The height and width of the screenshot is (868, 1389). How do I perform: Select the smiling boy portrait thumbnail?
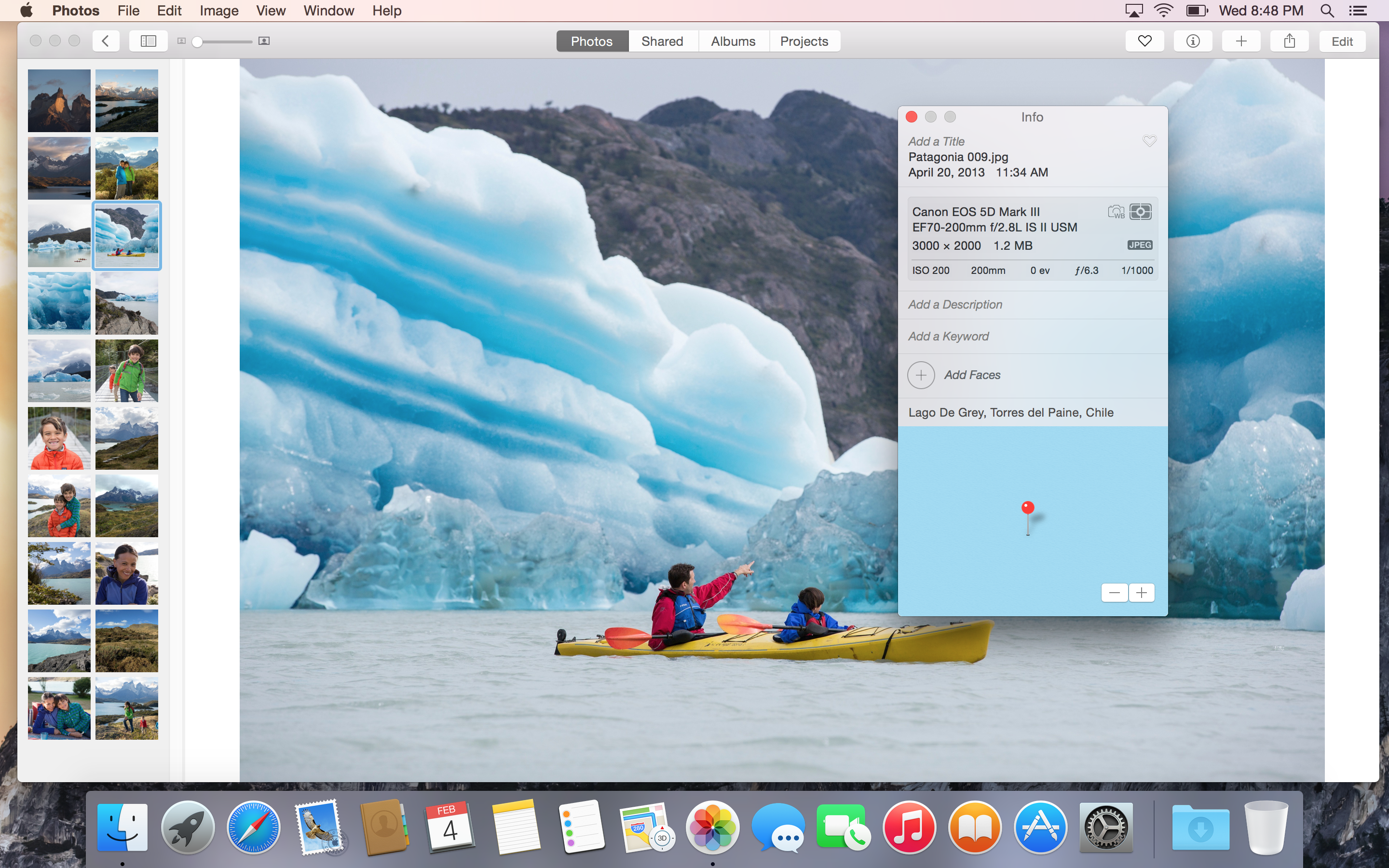pyautogui.click(x=59, y=439)
